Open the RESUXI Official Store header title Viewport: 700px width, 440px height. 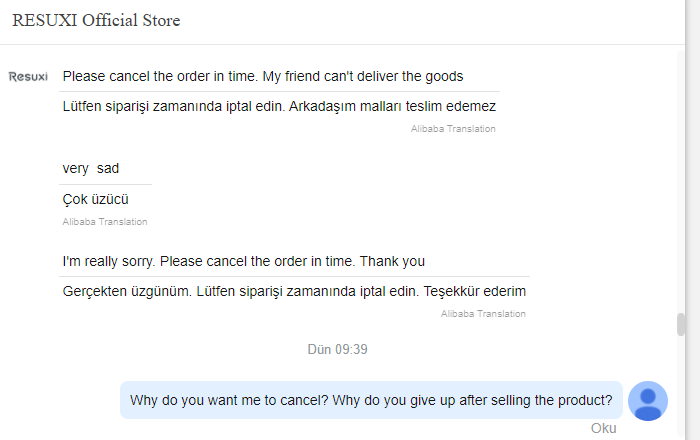[x=96, y=21]
